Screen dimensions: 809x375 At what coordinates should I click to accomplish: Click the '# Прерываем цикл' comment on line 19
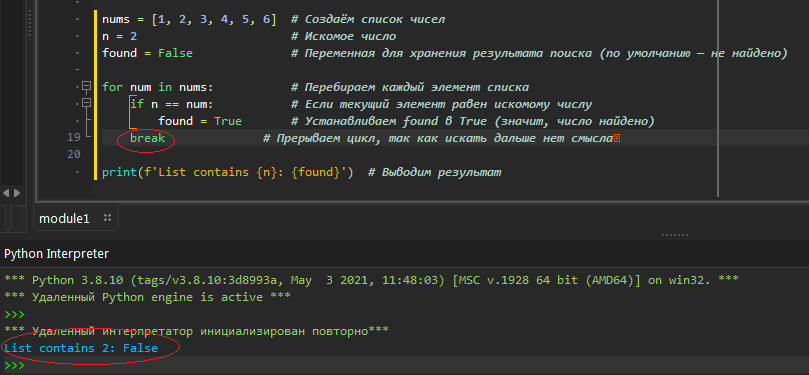[438, 138]
